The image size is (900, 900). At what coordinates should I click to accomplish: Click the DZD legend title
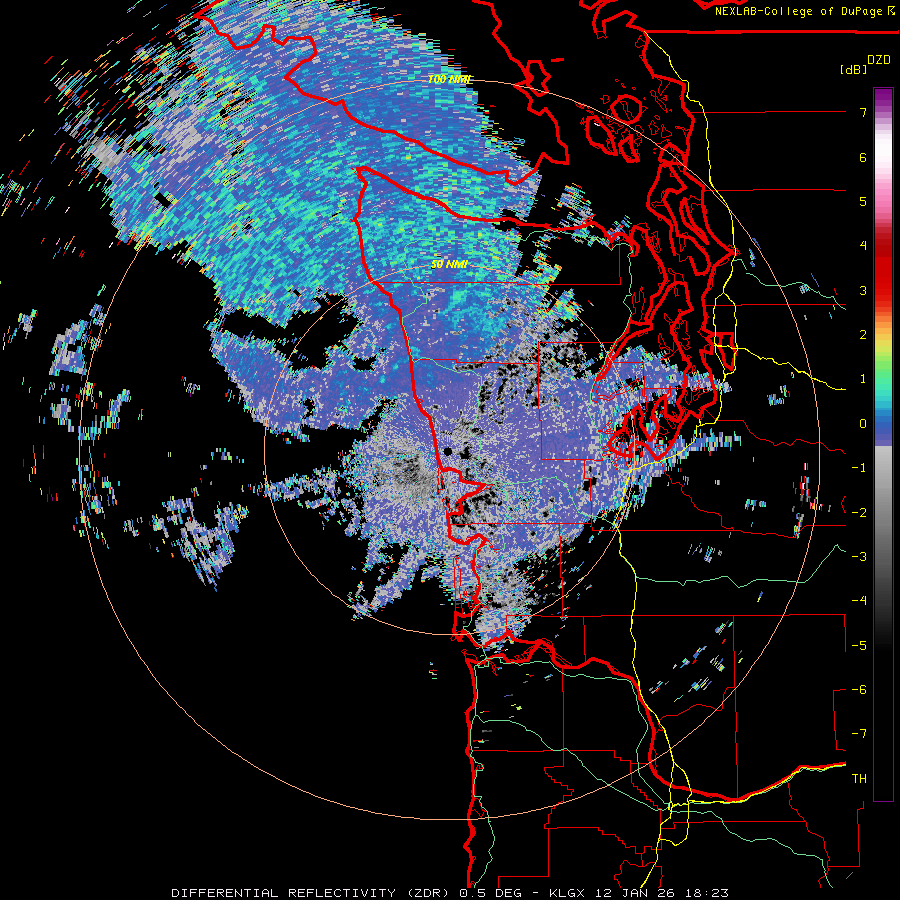click(879, 60)
